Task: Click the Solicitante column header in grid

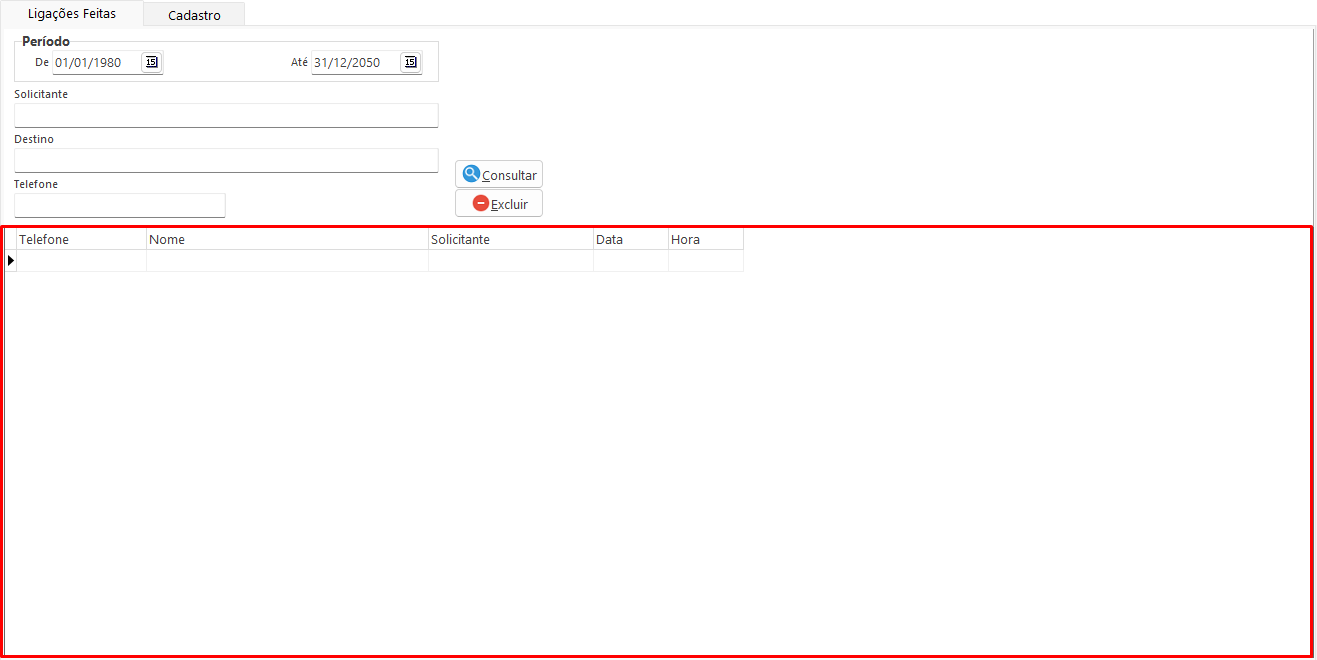Action: (x=510, y=240)
